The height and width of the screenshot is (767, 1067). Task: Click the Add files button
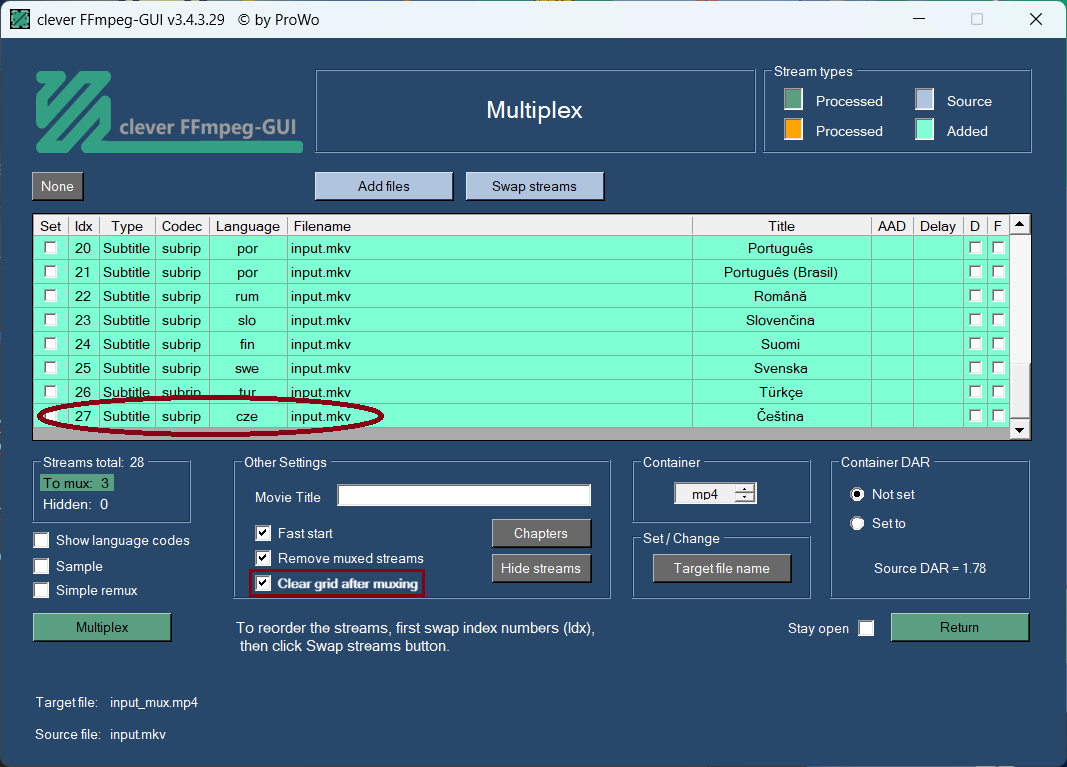383,186
